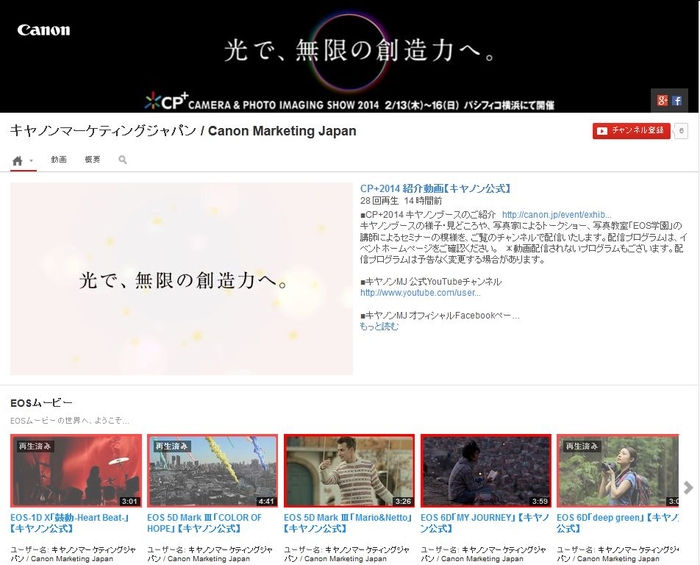Click '■キヤノンMJ 公式YouTubeチャンネル' description line
The width and height of the screenshot is (700, 565).
click(431, 282)
